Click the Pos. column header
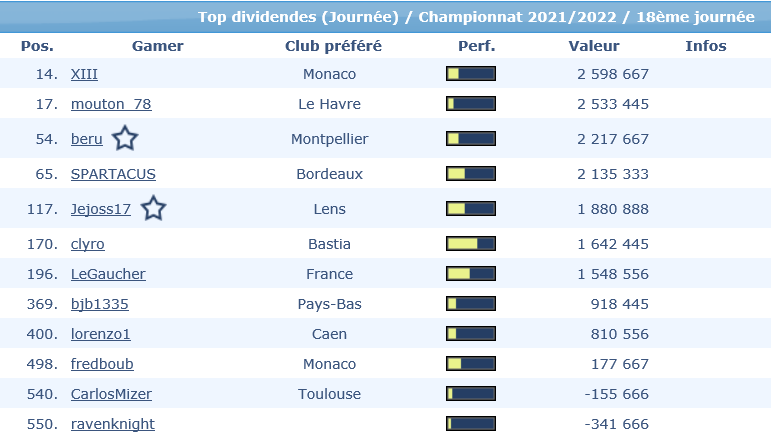Screen dimensions: 771x442 (37, 46)
